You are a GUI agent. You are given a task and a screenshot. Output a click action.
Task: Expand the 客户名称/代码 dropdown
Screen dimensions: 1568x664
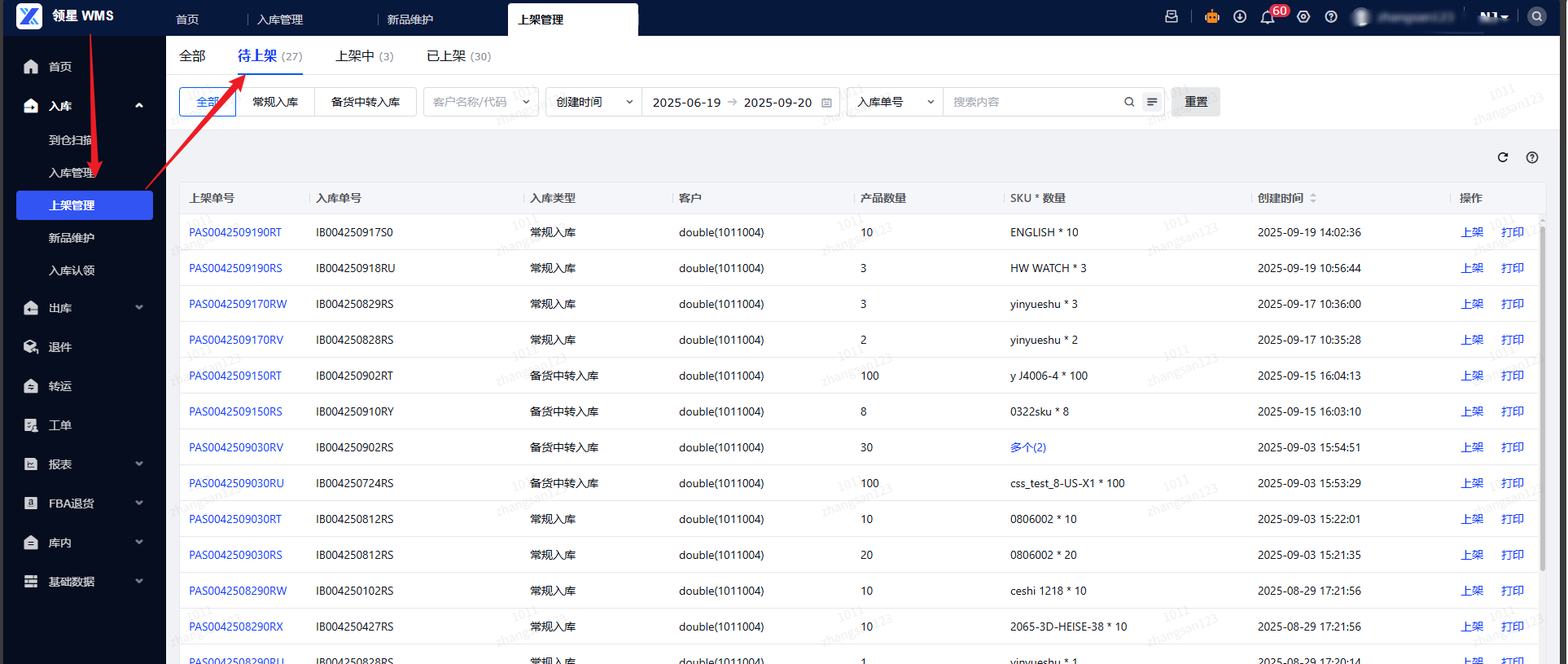[x=480, y=102]
